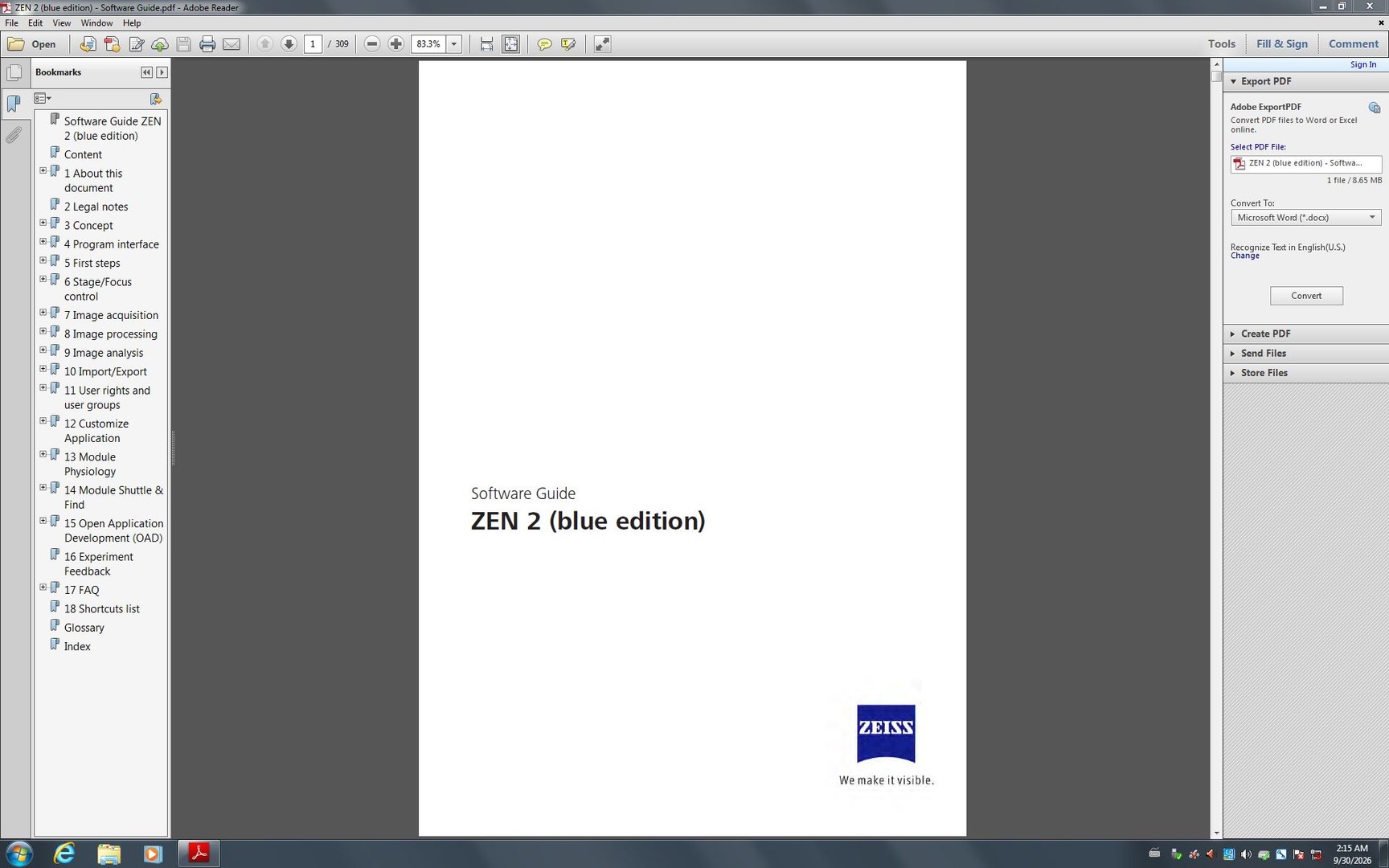Click the page number input field
Viewport: 1389px width, 868px height.
313,44
